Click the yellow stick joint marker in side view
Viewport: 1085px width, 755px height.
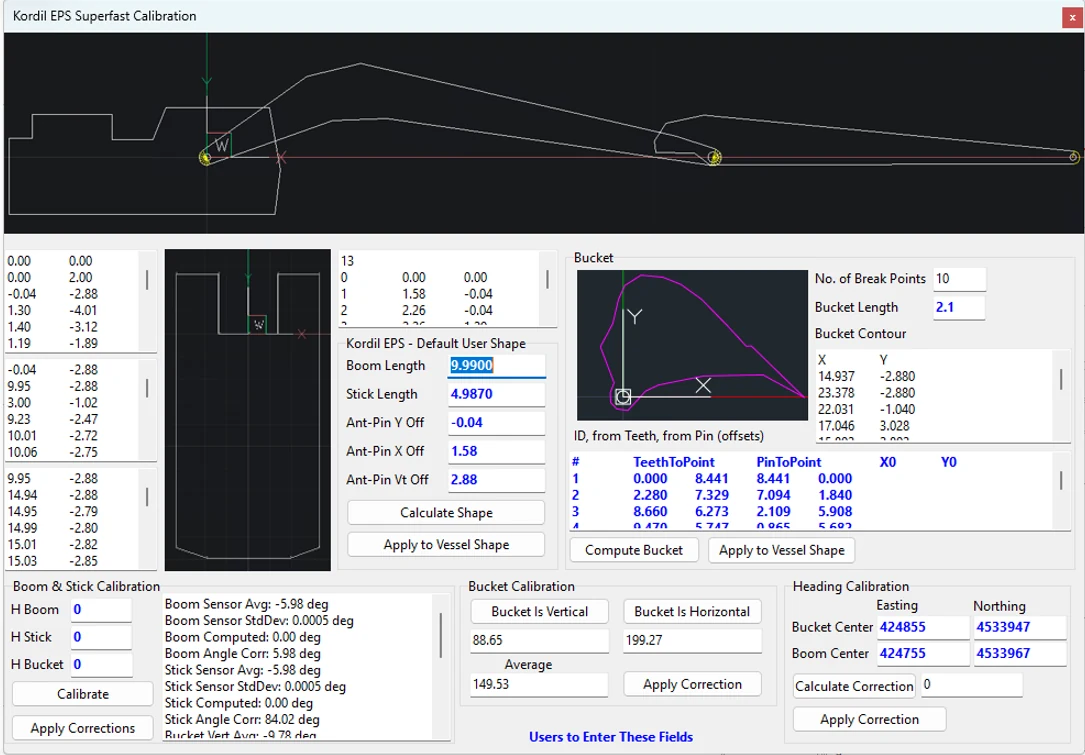[715, 158]
